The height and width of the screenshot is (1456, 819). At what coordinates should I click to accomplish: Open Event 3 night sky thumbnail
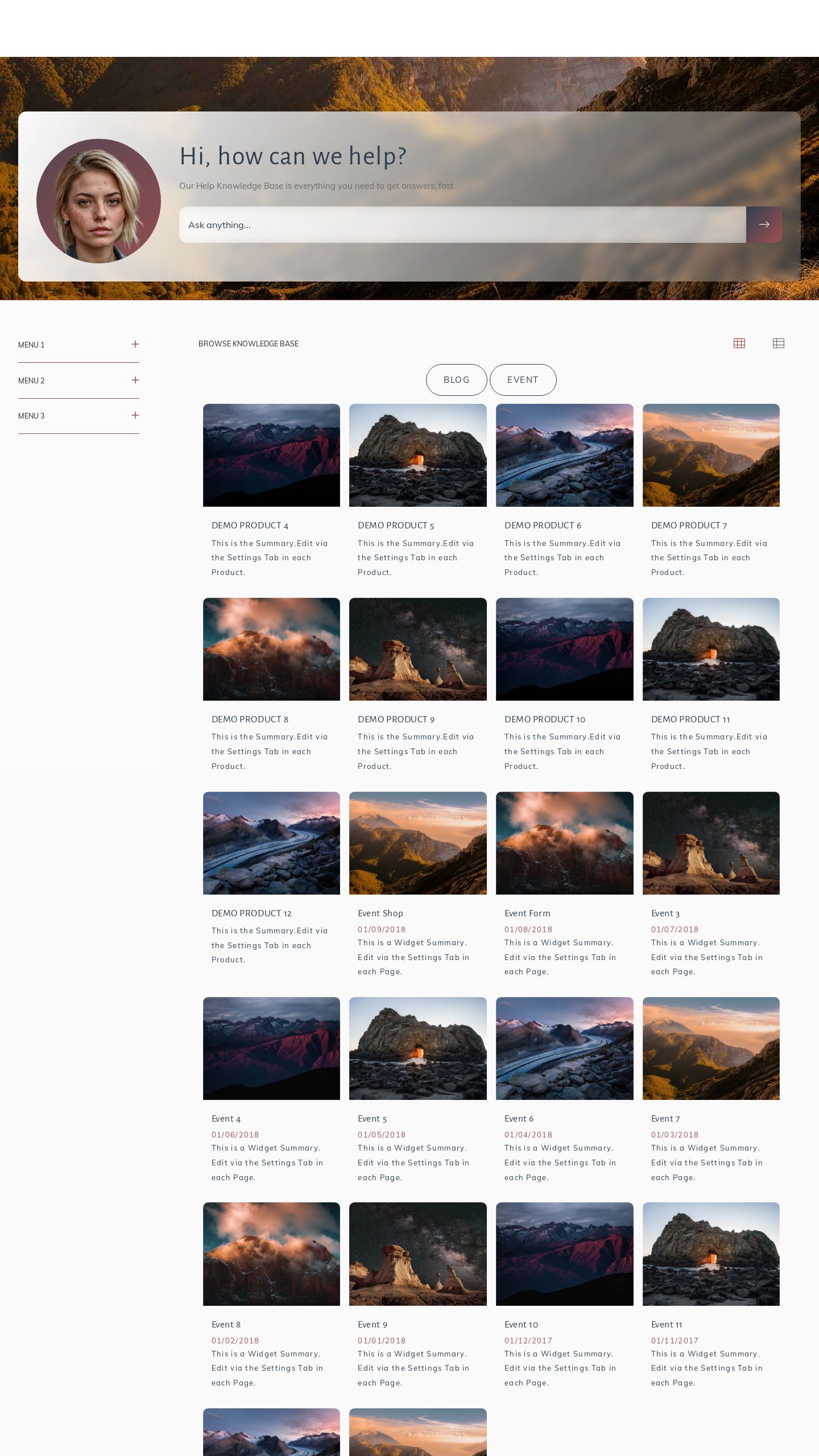(x=710, y=843)
